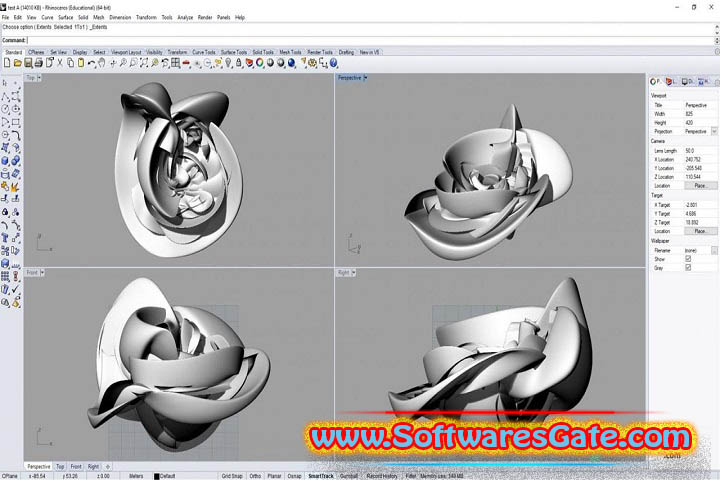Click the add viewport tab plus button

tap(108, 466)
